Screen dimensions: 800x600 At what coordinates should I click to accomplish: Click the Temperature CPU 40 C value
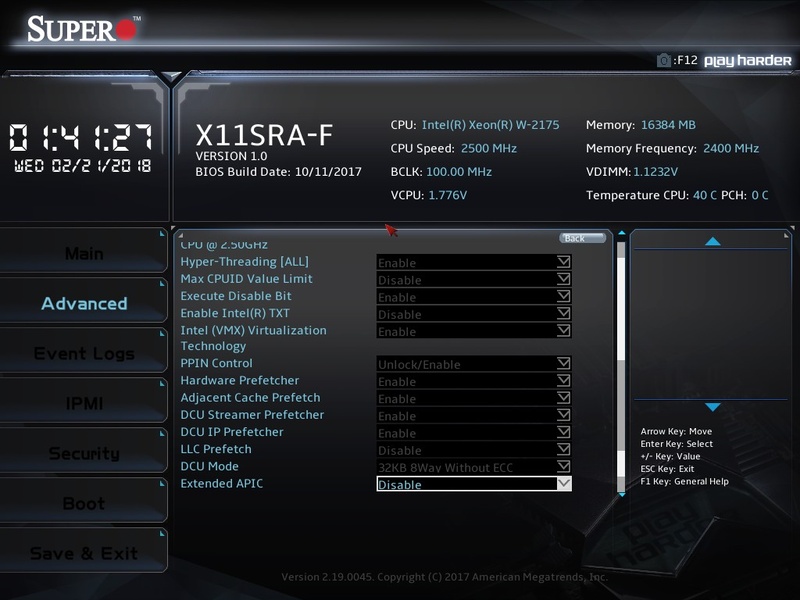click(705, 195)
